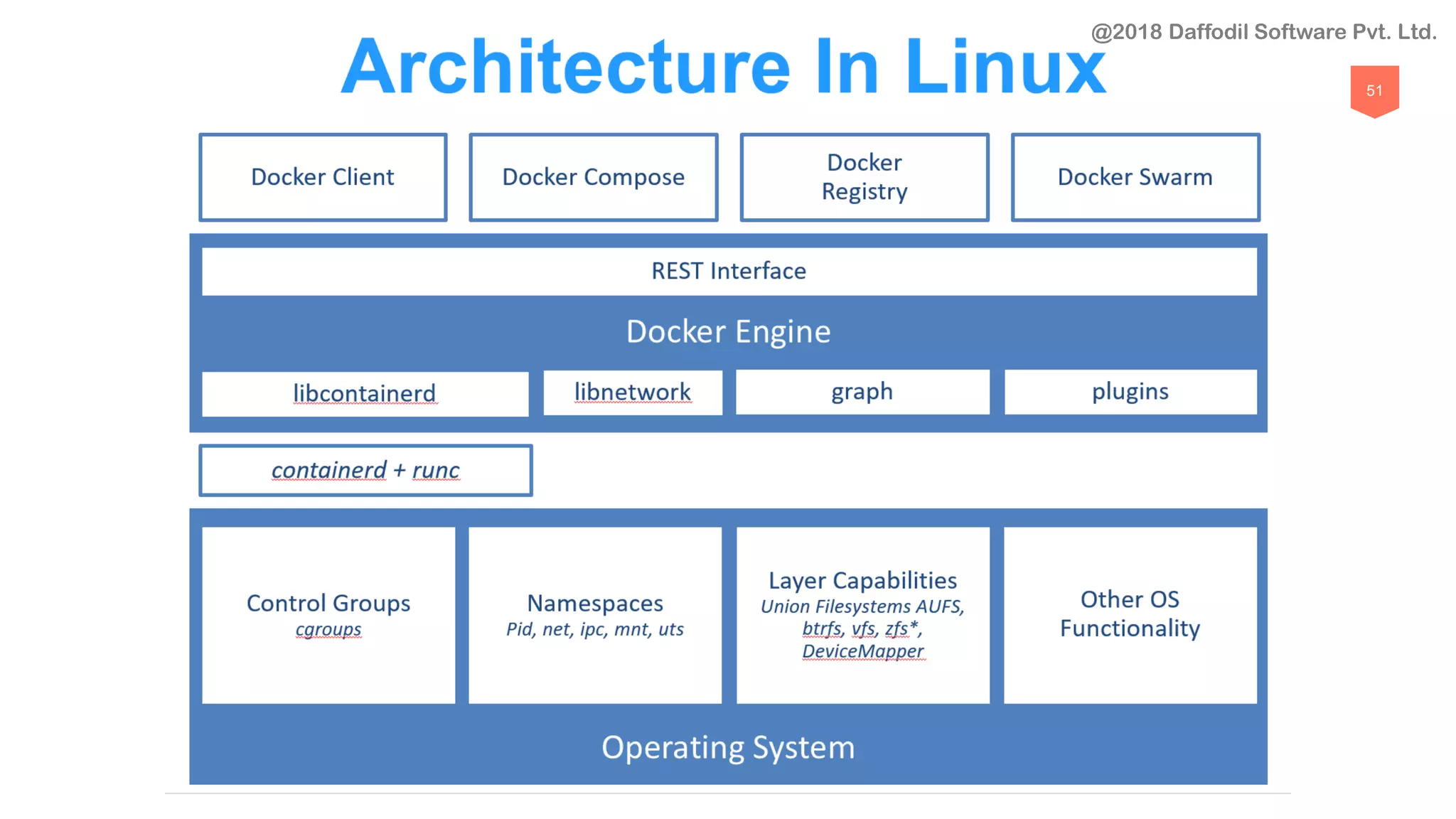Click the Architecture In Linux title
The height and width of the screenshot is (819, 1456).
[x=723, y=67]
